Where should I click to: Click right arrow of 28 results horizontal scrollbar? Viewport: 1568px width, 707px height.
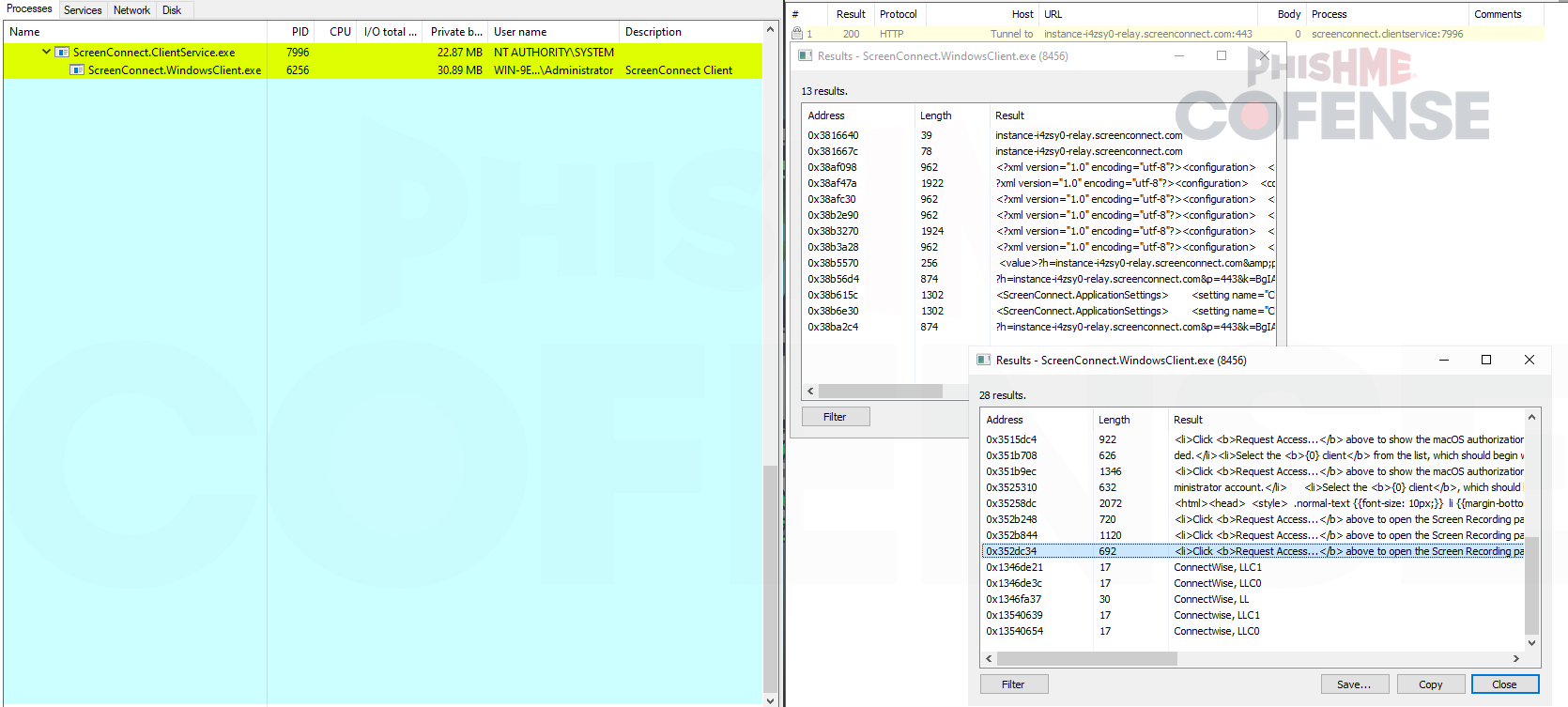tap(1515, 659)
